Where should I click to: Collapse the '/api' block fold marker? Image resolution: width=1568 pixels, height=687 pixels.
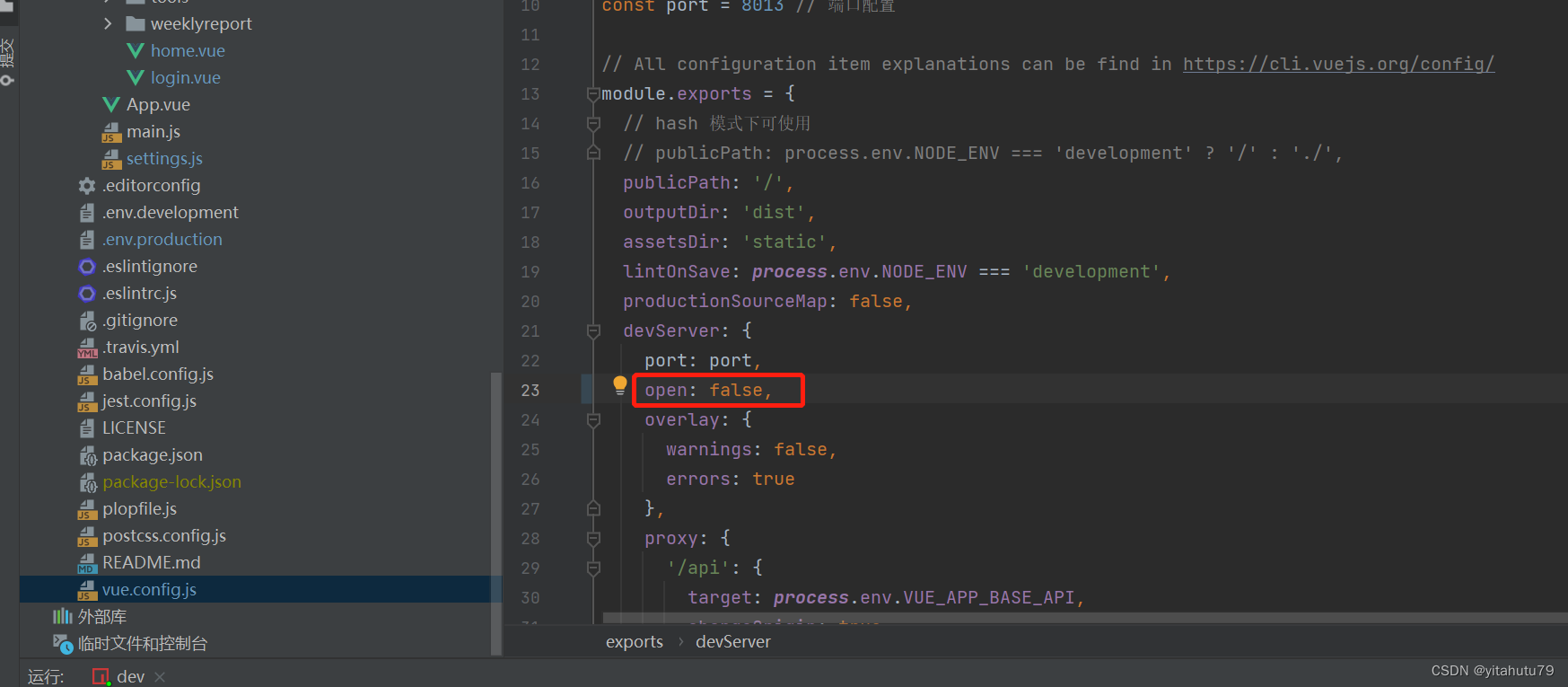[x=593, y=568]
